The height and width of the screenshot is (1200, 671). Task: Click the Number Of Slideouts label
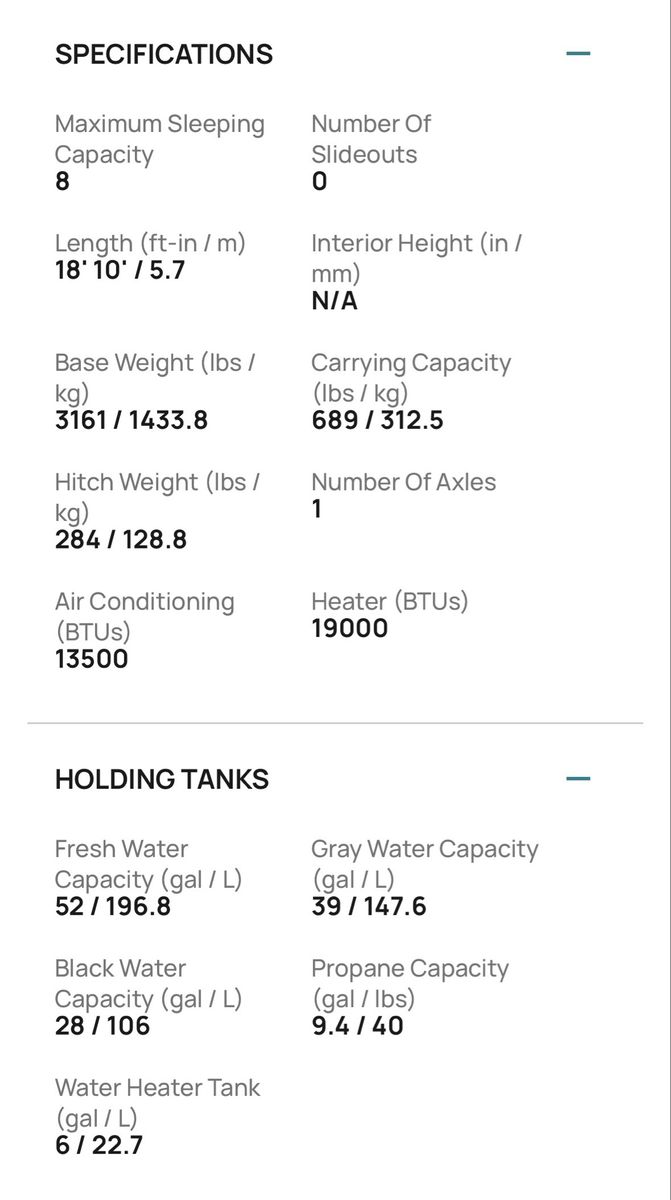coord(371,139)
